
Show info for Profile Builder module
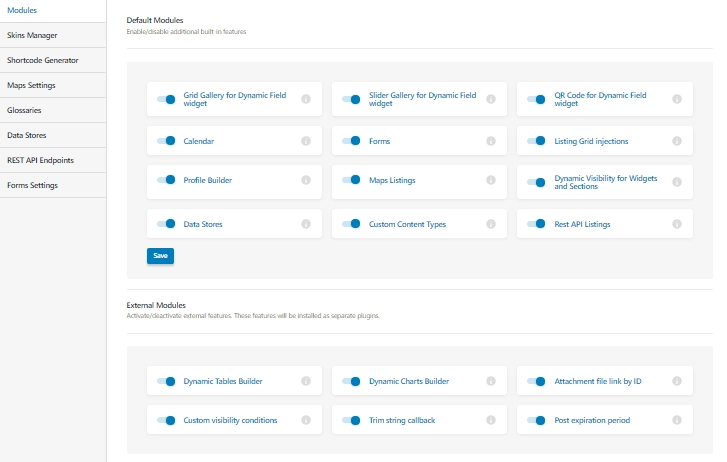click(x=306, y=181)
